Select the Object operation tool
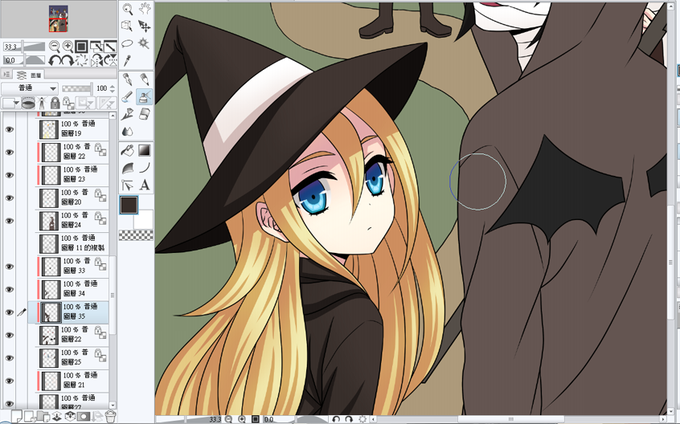Viewport: 680px width, 424px height. tap(127, 26)
